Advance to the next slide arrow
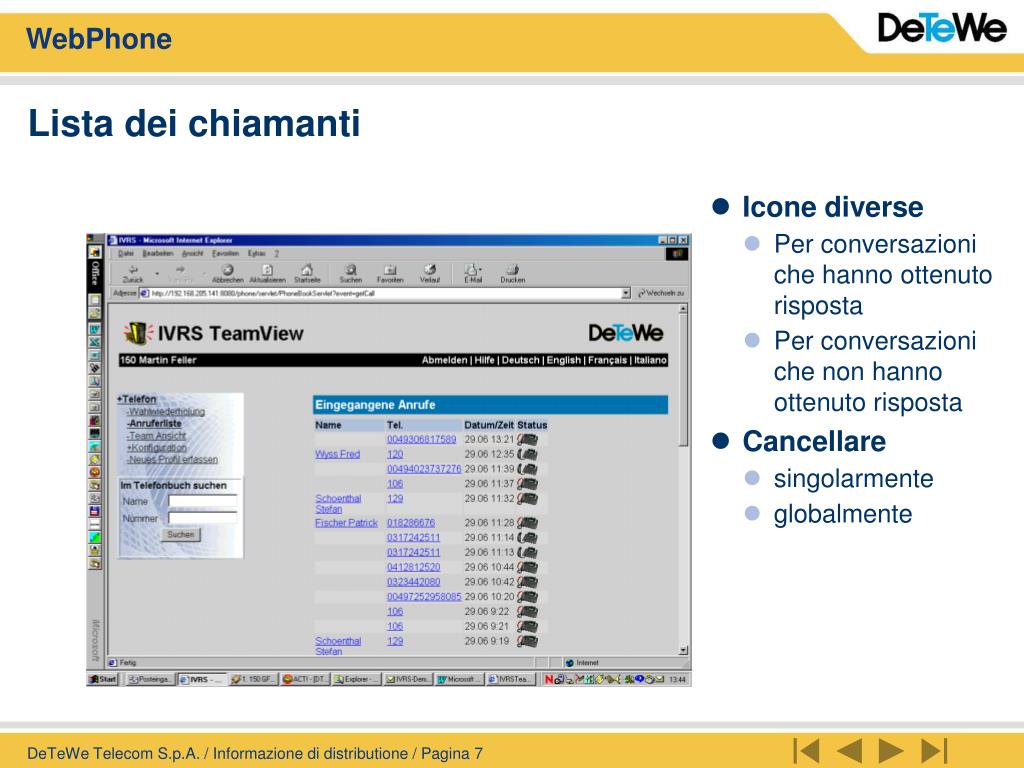The image size is (1024, 768). 891,750
